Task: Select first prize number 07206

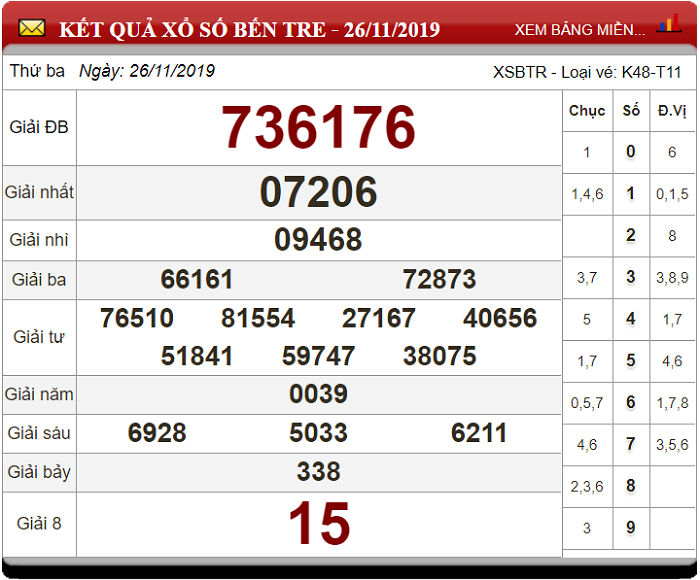Action: click(319, 192)
